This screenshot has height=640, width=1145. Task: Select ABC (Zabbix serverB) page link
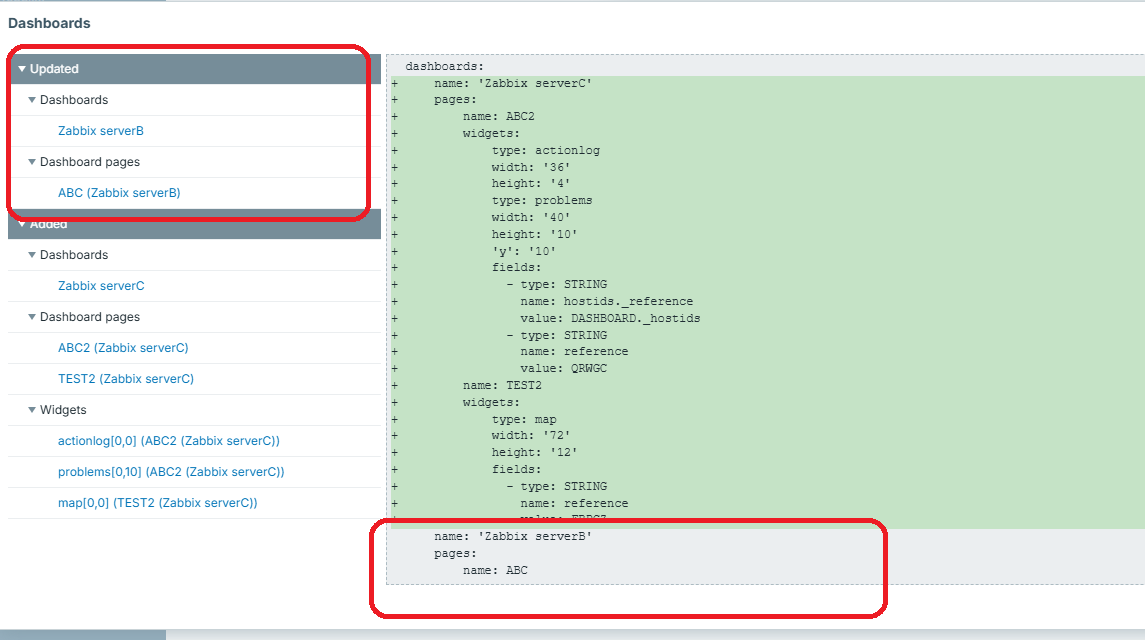coord(119,193)
